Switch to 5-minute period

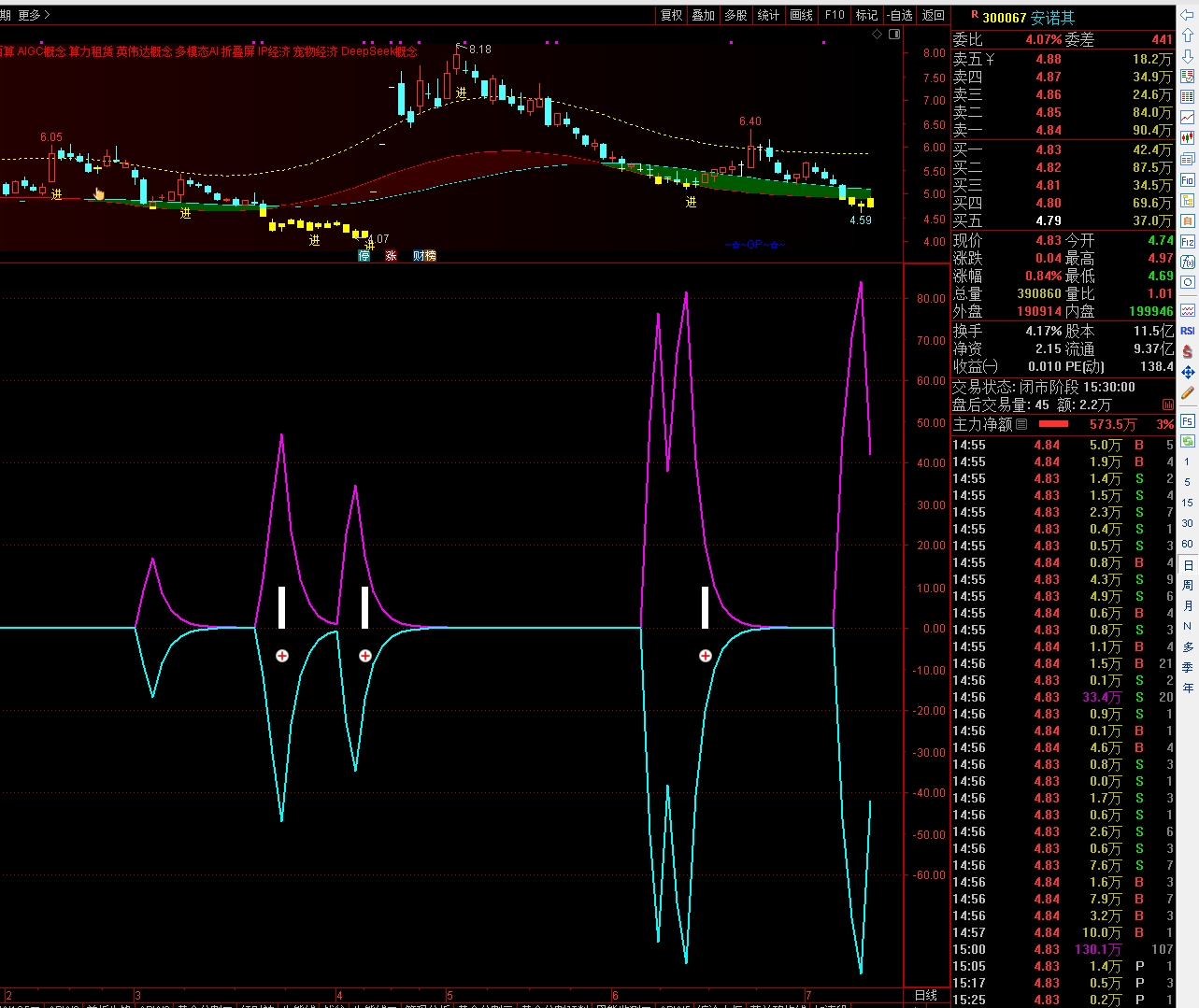click(x=1188, y=482)
